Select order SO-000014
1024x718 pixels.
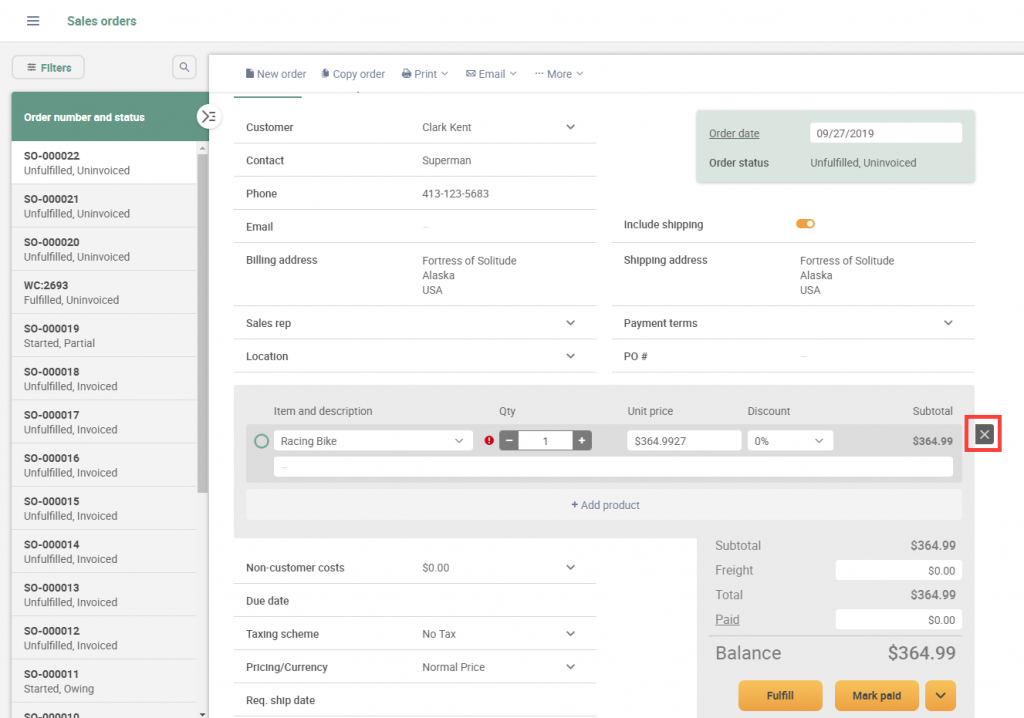104,551
